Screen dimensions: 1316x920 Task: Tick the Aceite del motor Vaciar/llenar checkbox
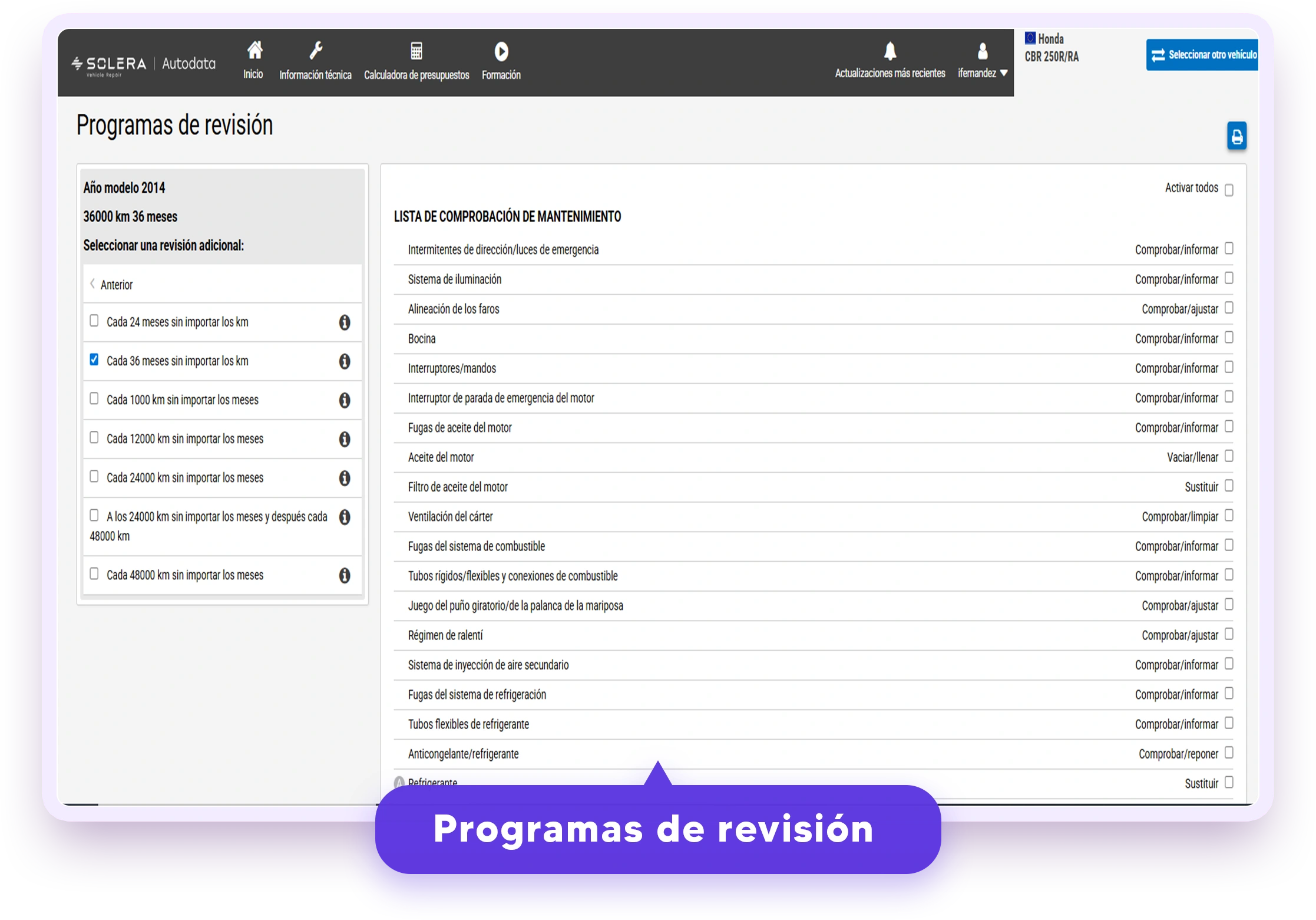click(1229, 456)
